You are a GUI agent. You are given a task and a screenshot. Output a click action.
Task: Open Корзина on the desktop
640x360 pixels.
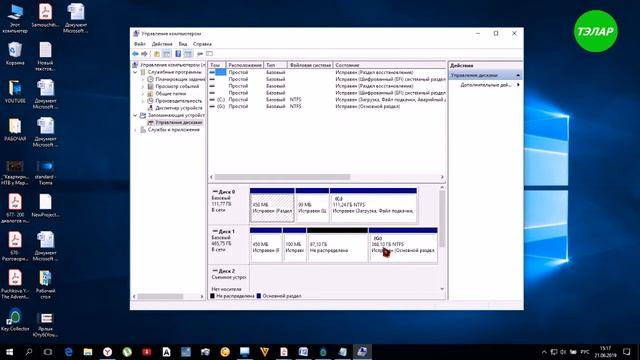coord(15,53)
